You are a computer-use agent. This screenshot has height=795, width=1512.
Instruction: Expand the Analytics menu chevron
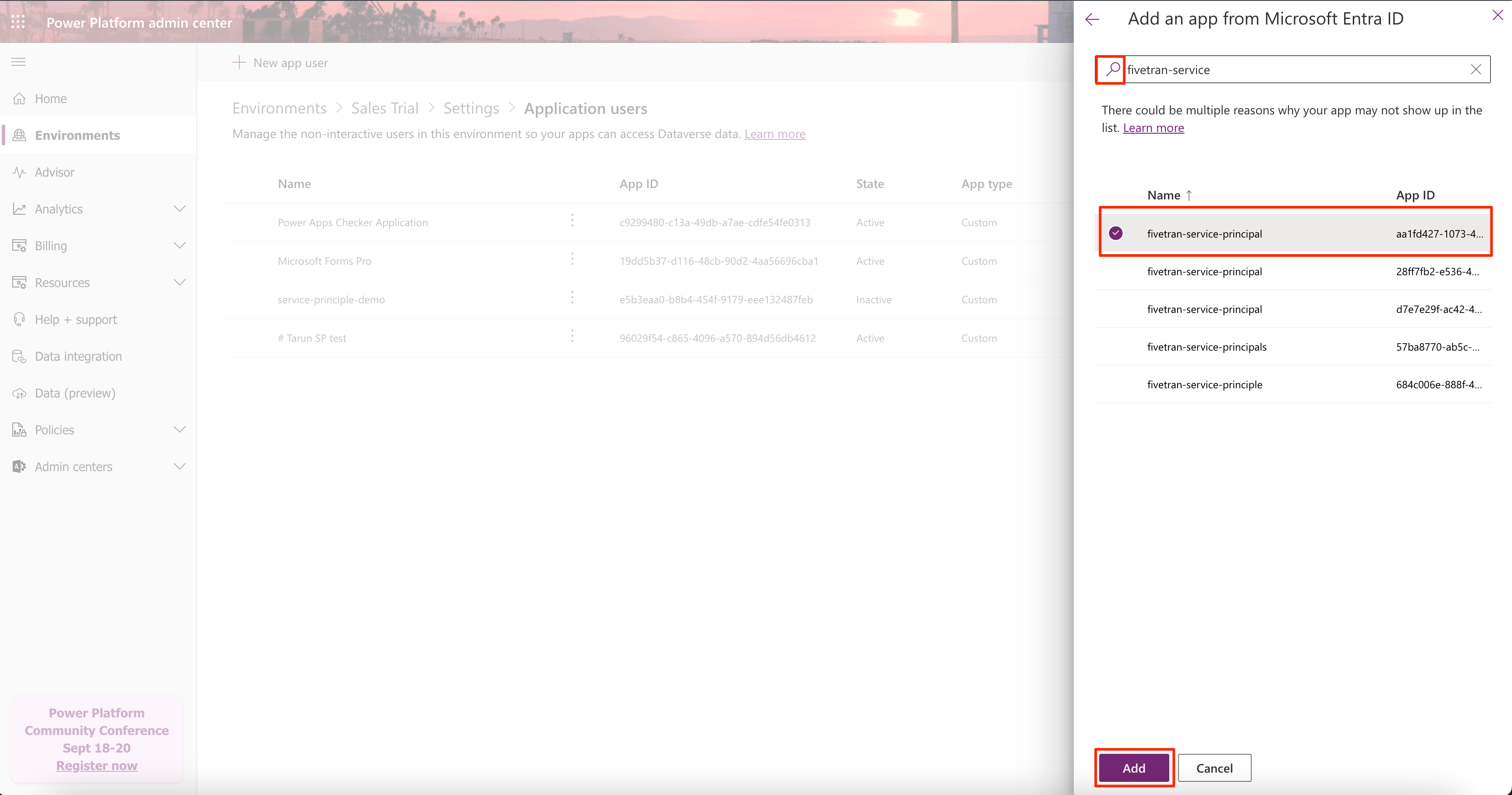(180, 209)
